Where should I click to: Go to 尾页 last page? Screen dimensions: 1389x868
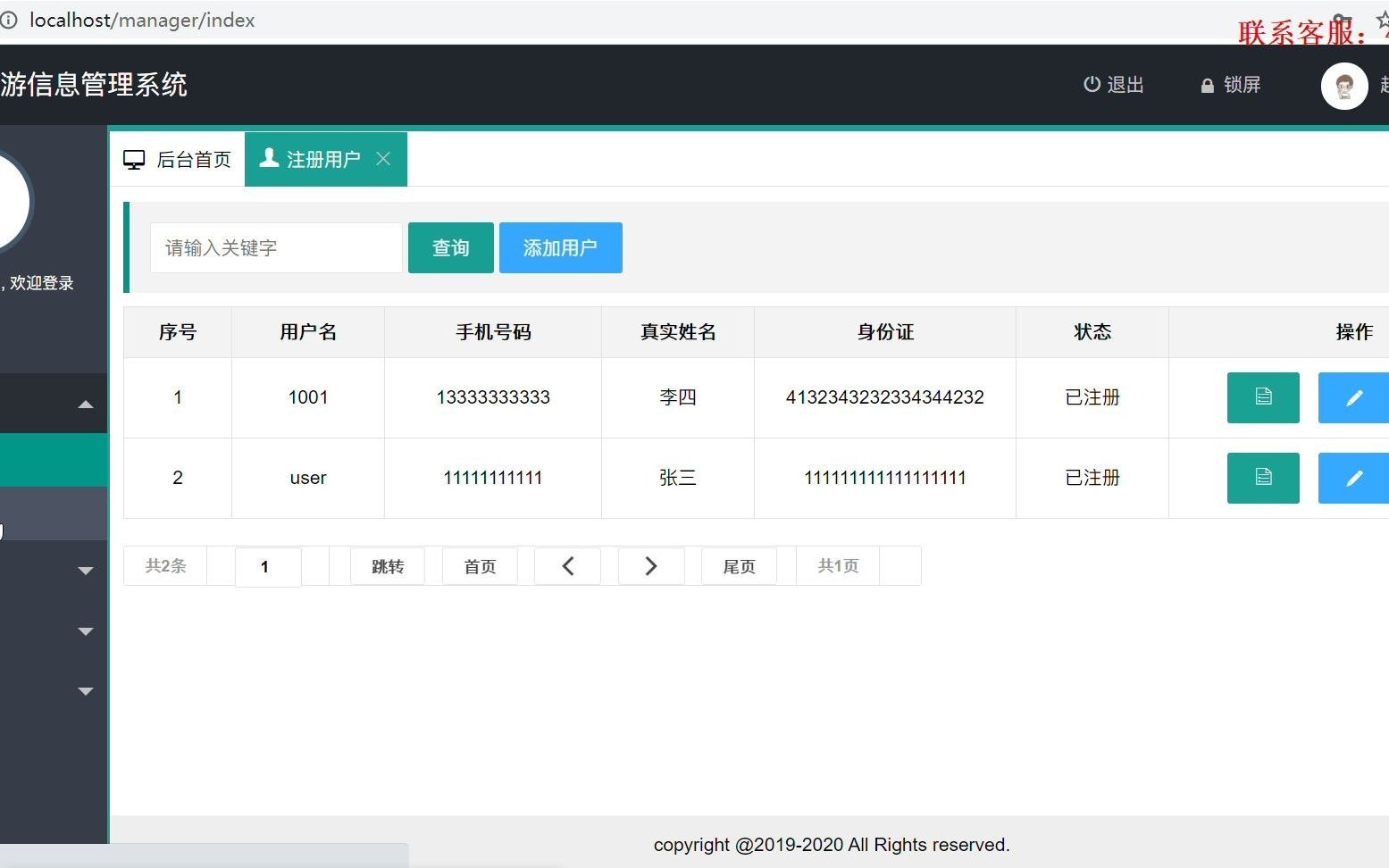point(739,566)
